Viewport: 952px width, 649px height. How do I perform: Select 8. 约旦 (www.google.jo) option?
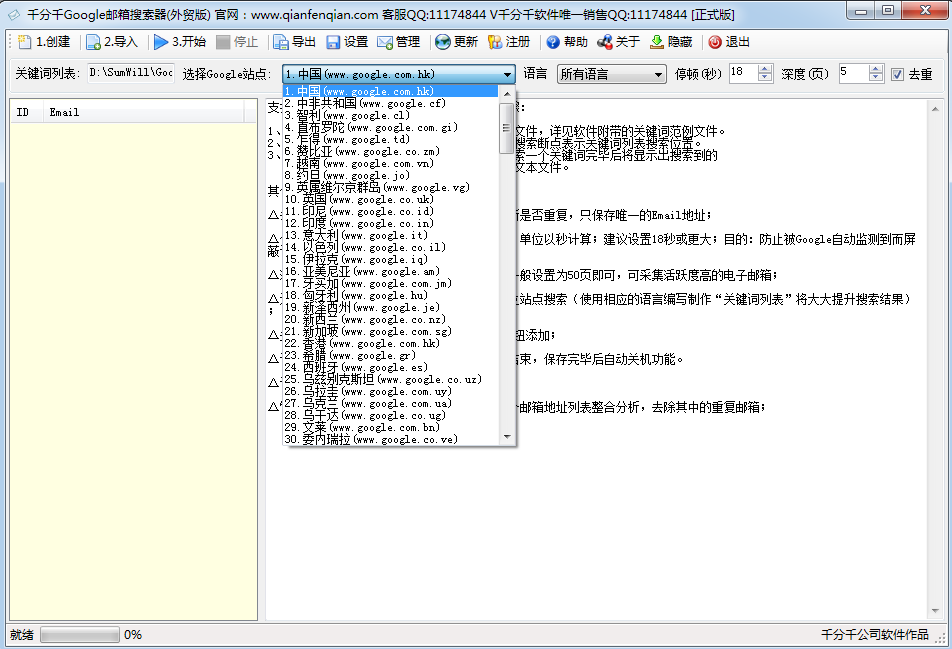pyautogui.click(x=390, y=175)
